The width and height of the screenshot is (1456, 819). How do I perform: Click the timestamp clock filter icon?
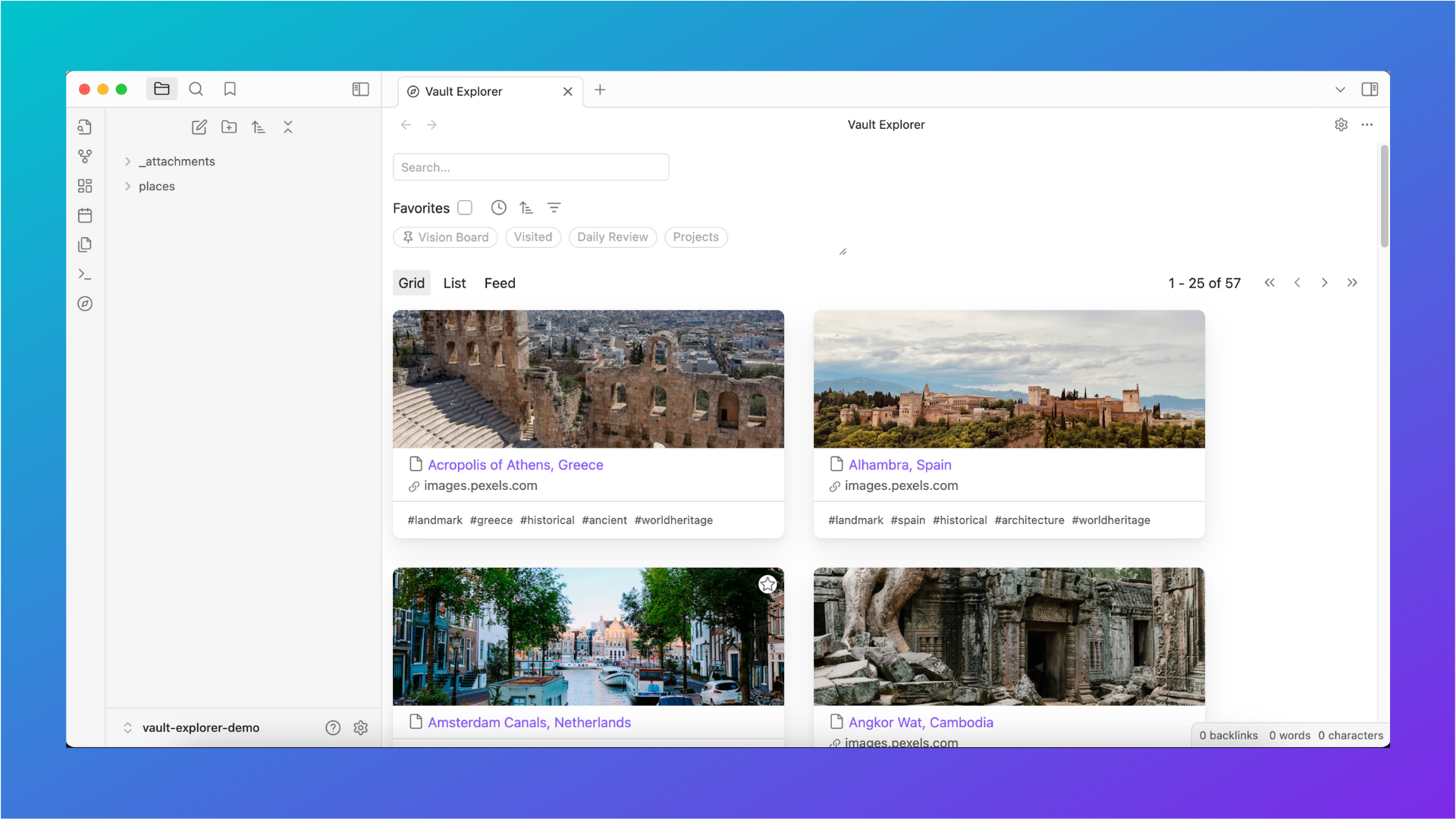point(498,208)
